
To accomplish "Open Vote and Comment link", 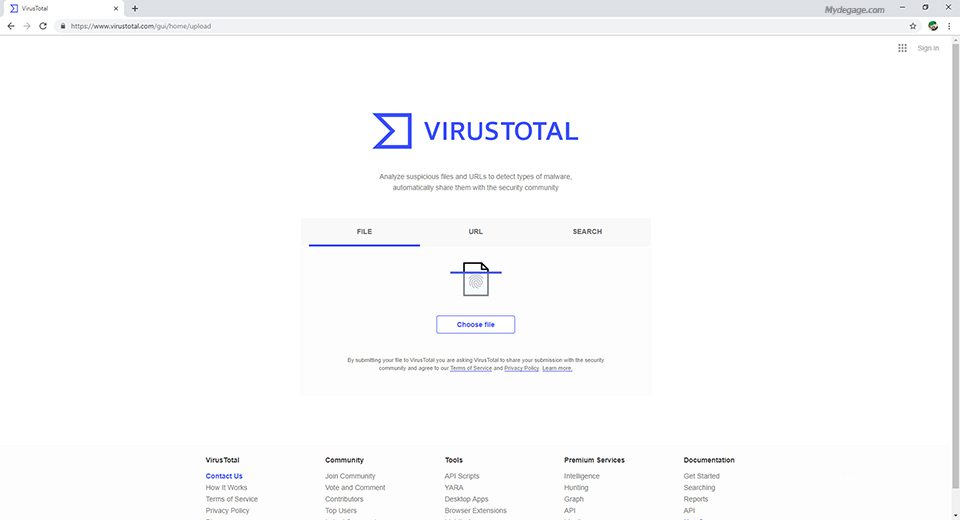I will click(x=355, y=488).
